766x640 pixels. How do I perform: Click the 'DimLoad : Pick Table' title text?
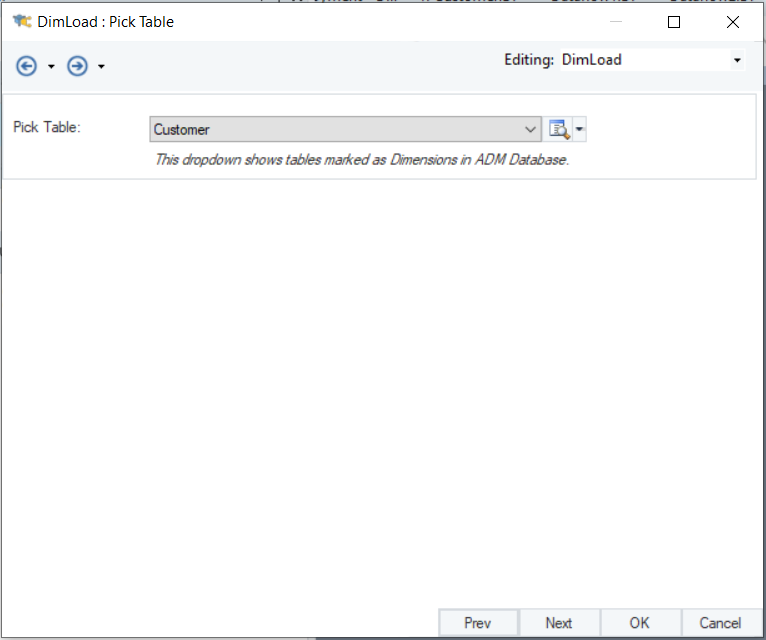[x=105, y=21]
